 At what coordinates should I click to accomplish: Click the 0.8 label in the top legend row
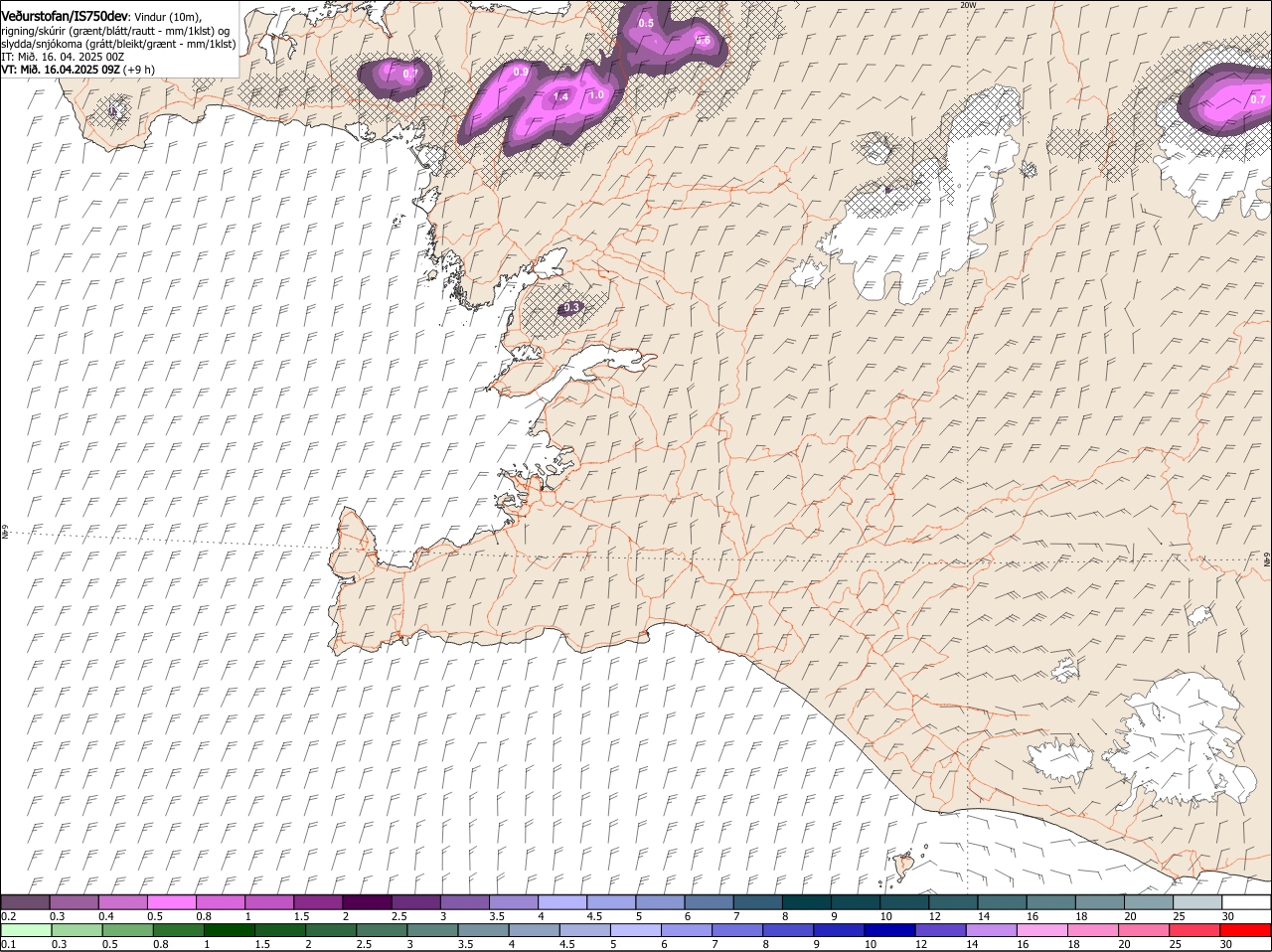tap(203, 916)
